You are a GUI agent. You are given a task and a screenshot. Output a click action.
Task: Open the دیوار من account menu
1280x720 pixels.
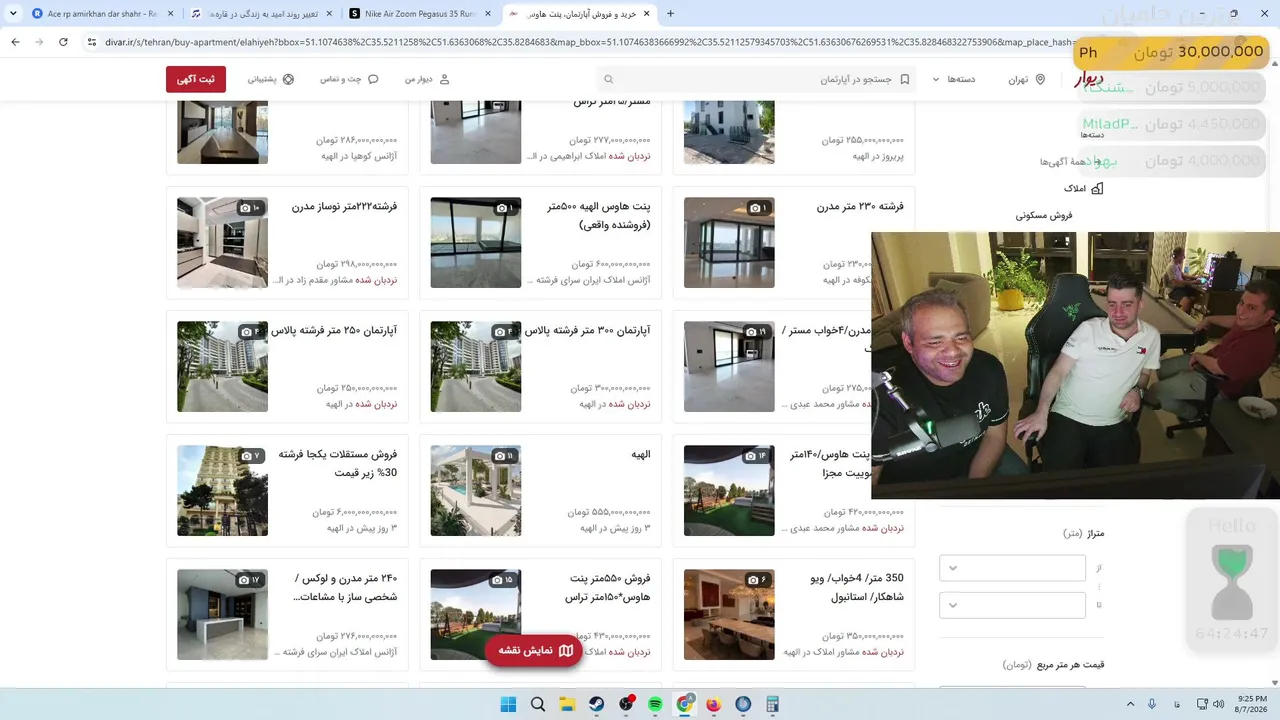(428, 79)
